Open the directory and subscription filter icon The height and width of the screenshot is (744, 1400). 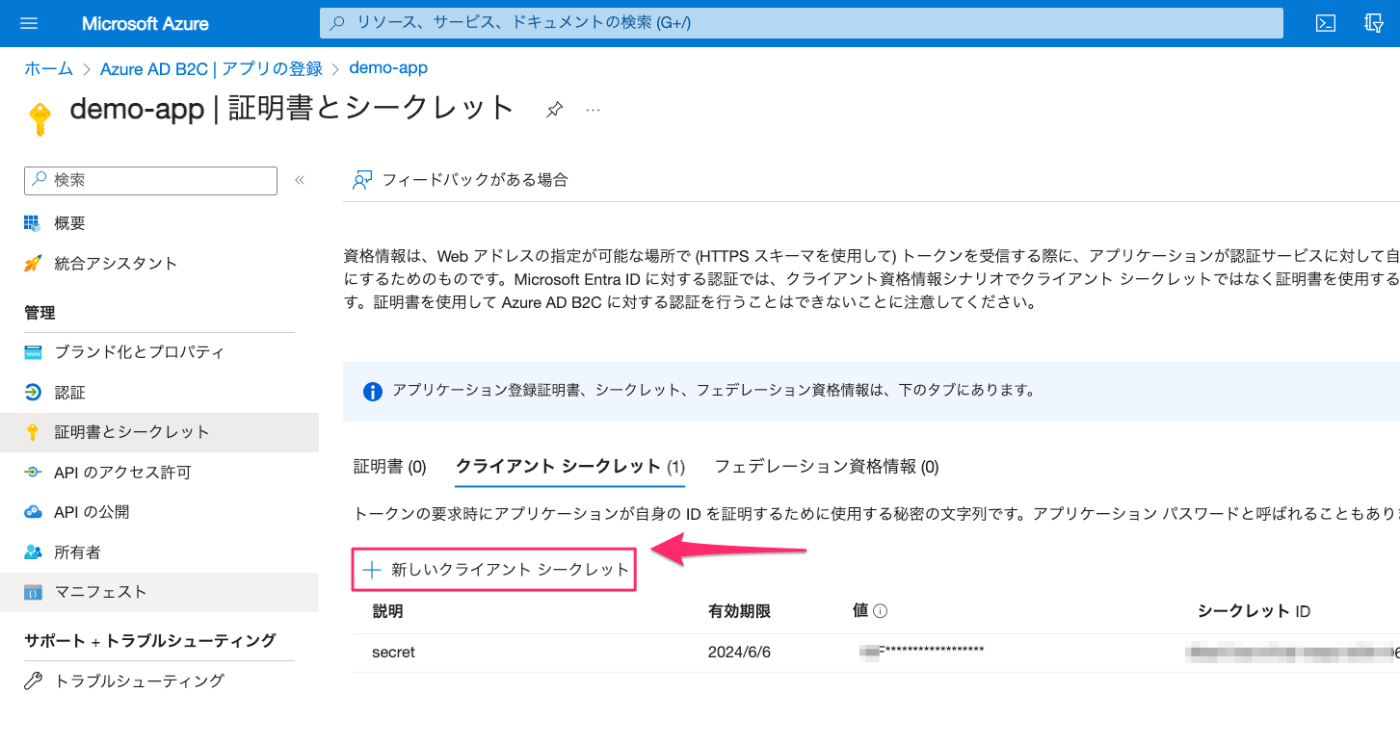(1373, 23)
